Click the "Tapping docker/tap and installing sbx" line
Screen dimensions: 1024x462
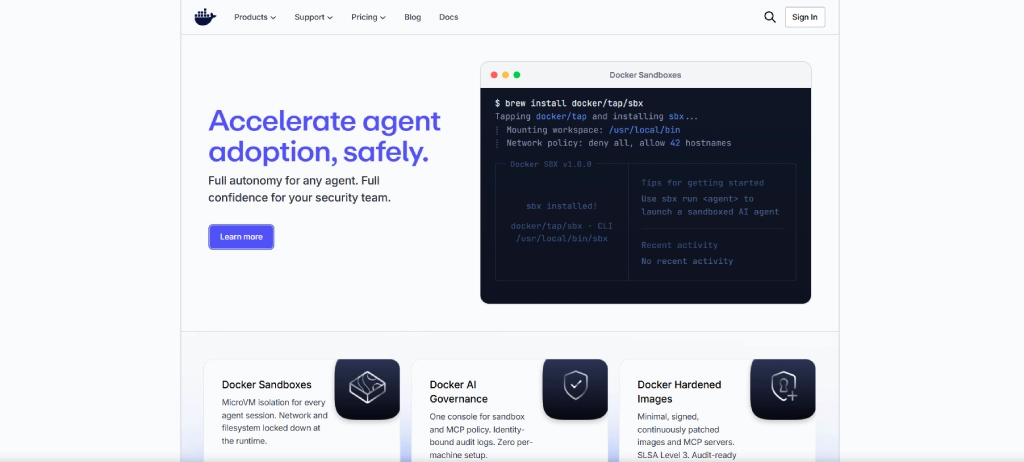(596, 116)
